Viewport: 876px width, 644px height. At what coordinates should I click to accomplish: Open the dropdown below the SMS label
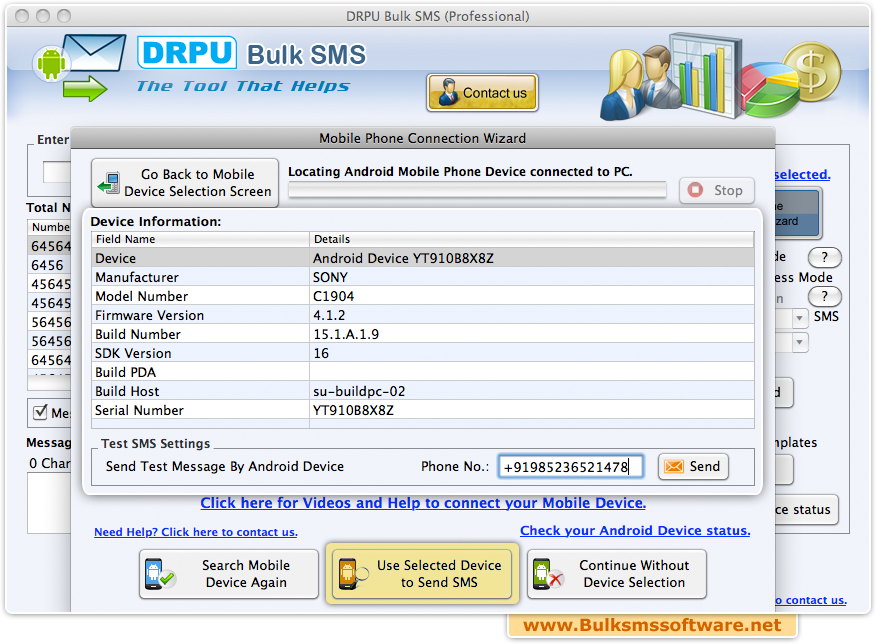[x=799, y=341]
